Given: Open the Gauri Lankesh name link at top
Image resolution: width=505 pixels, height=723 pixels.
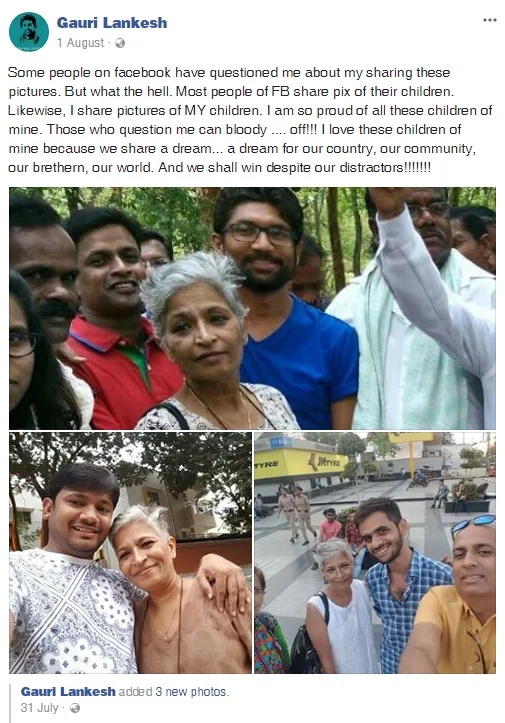Looking at the screenshot, I should coord(112,23).
